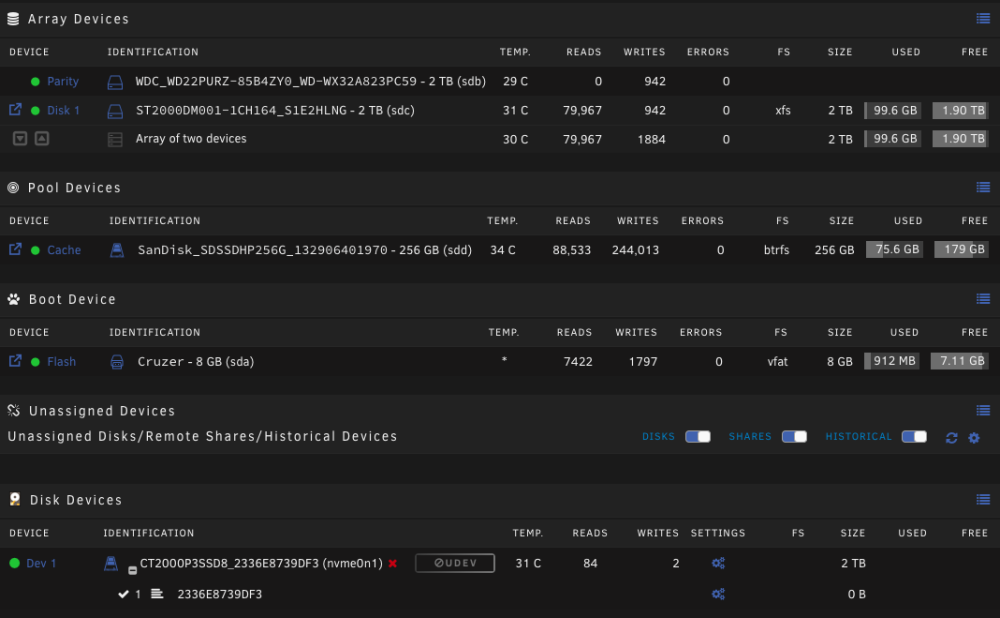
Task: Click partition 1 script lines icon
Action: coord(157,594)
